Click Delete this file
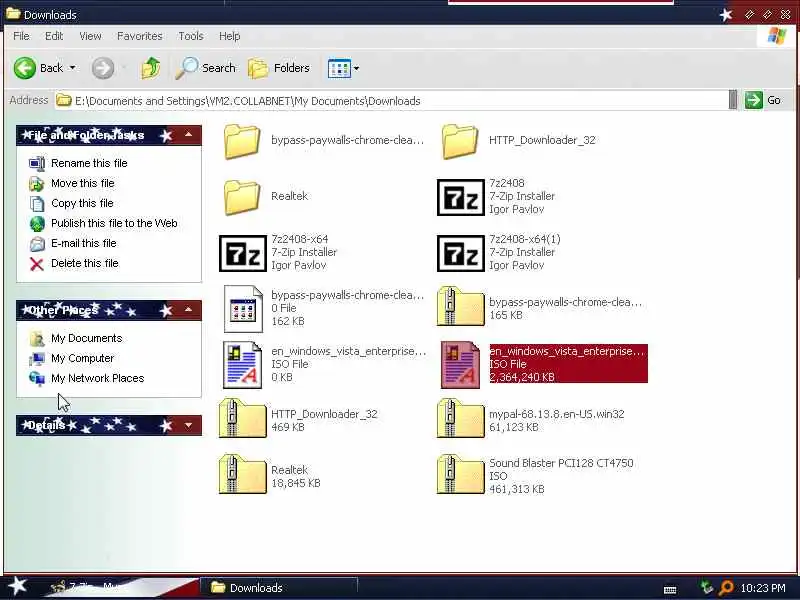800x600 pixels. click(x=85, y=263)
